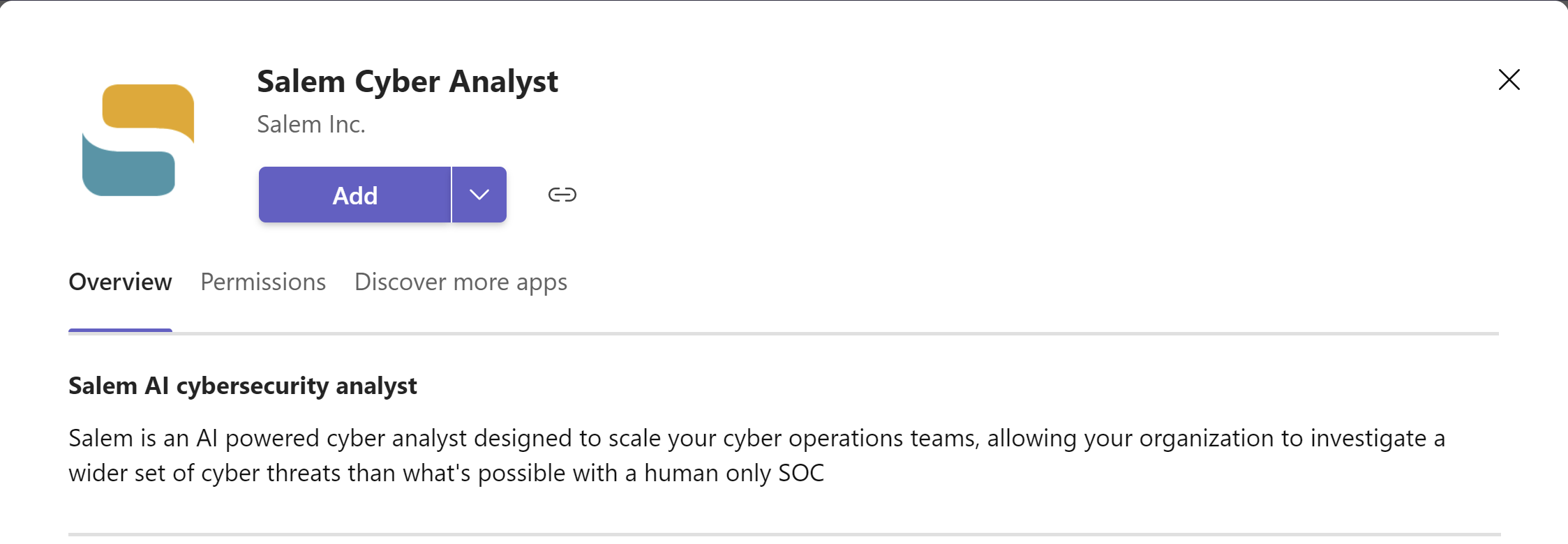Select the Overview tab
Image resolution: width=1568 pixels, height=544 pixels.
(120, 282)
